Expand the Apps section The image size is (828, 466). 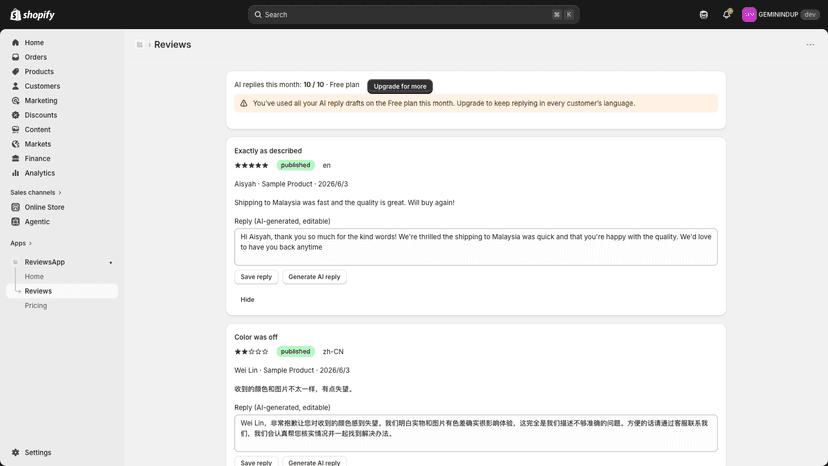coord(21,243)
